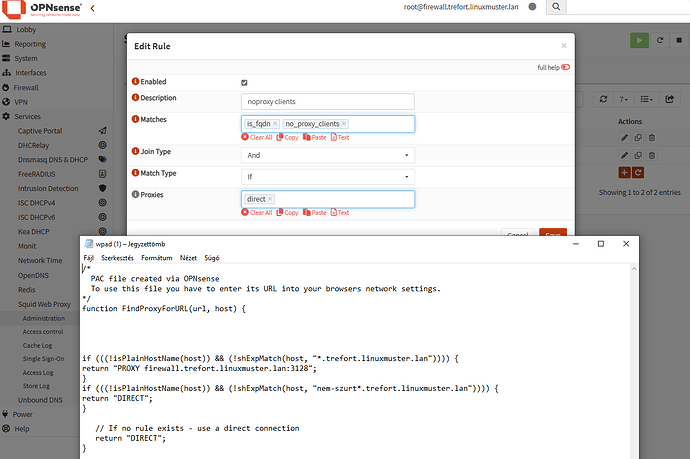Open the Join Type dropdown
The width and height of the screenshot is (690, 459).
(x=328, y=155)
